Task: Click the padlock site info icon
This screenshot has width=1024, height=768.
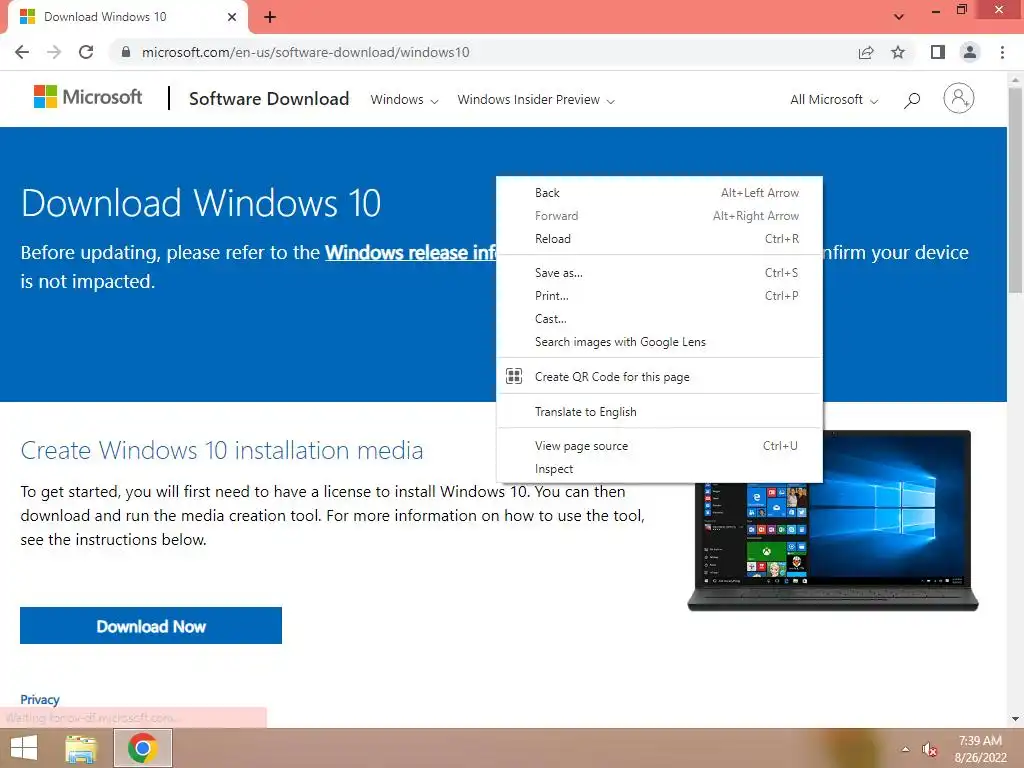Action: coord(126,52)
